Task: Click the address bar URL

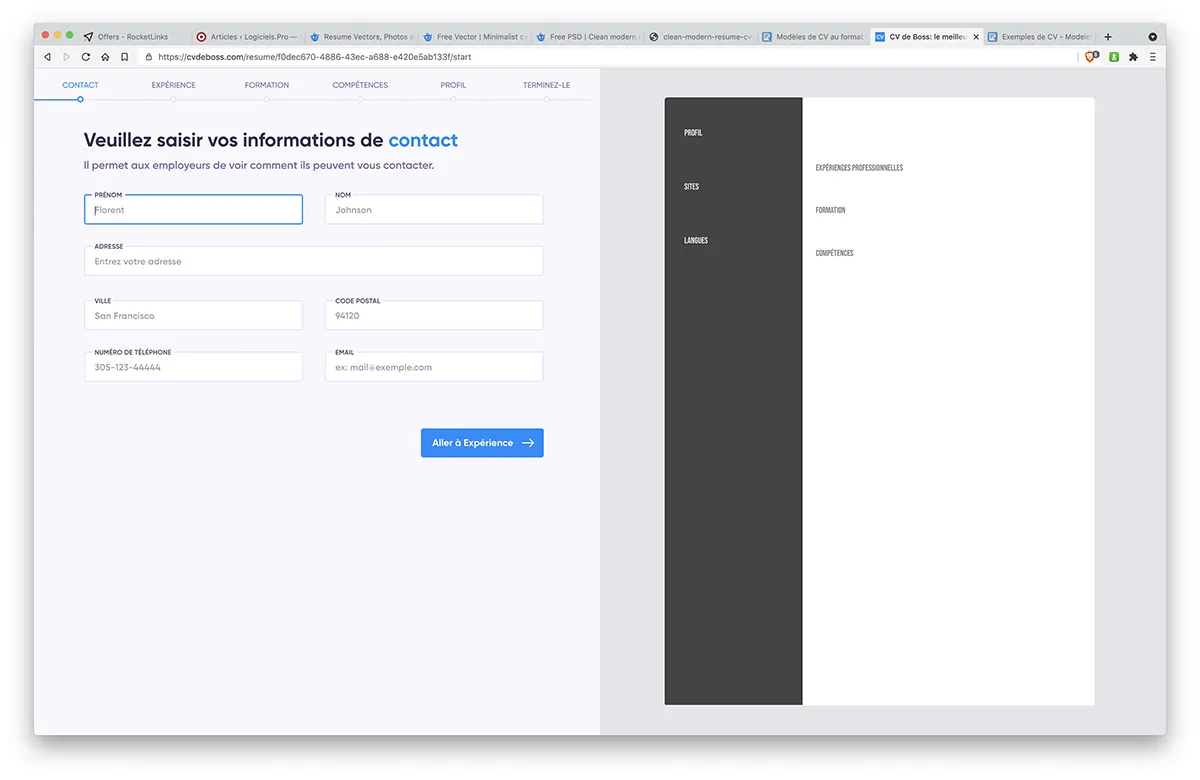Action: [314, 57]
